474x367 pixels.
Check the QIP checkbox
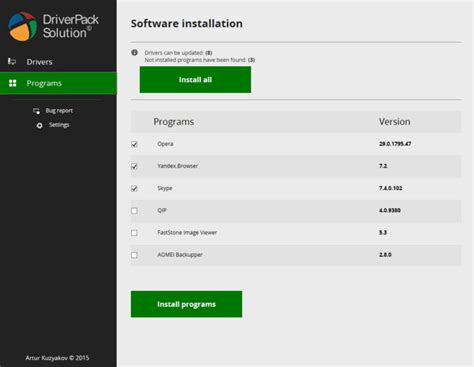click(134, 211)
